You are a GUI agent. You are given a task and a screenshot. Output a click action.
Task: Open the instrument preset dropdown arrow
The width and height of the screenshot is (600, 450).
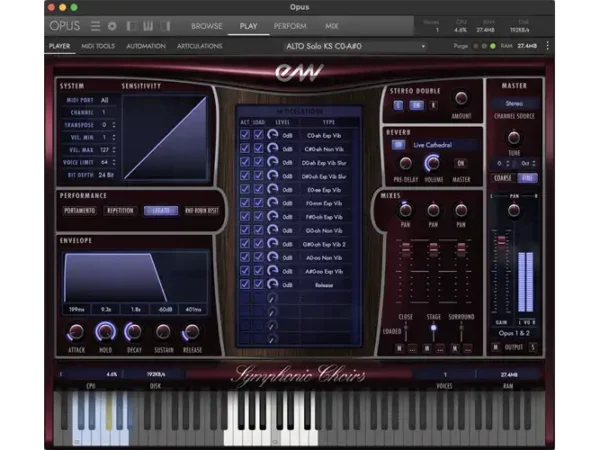coord(423,46)
